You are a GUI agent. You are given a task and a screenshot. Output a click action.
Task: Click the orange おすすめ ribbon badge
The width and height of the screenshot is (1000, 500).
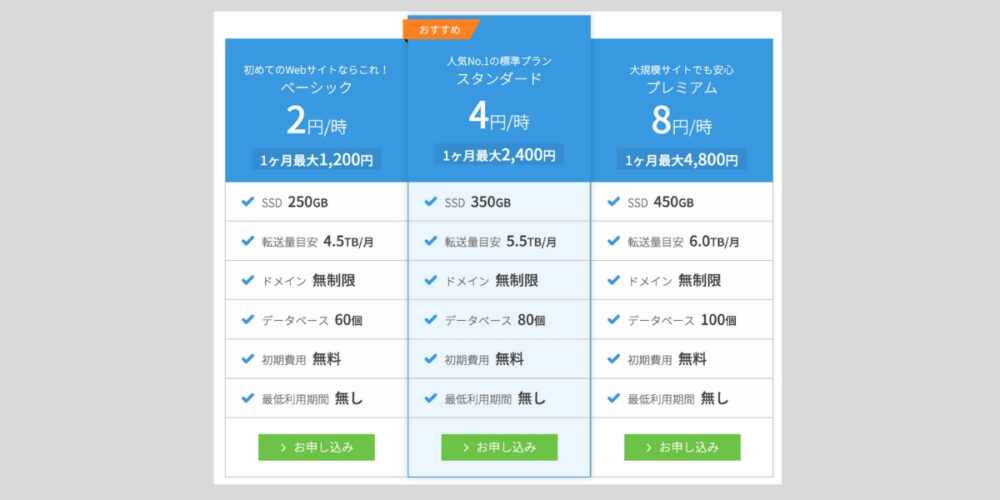[441, 29]
